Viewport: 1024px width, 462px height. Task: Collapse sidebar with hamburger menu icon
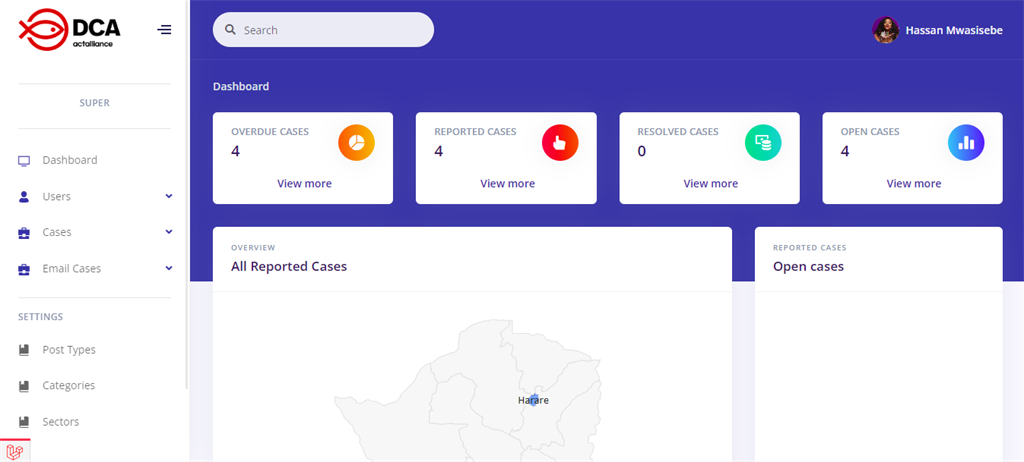pyautogui.click(x=165, y=29)
